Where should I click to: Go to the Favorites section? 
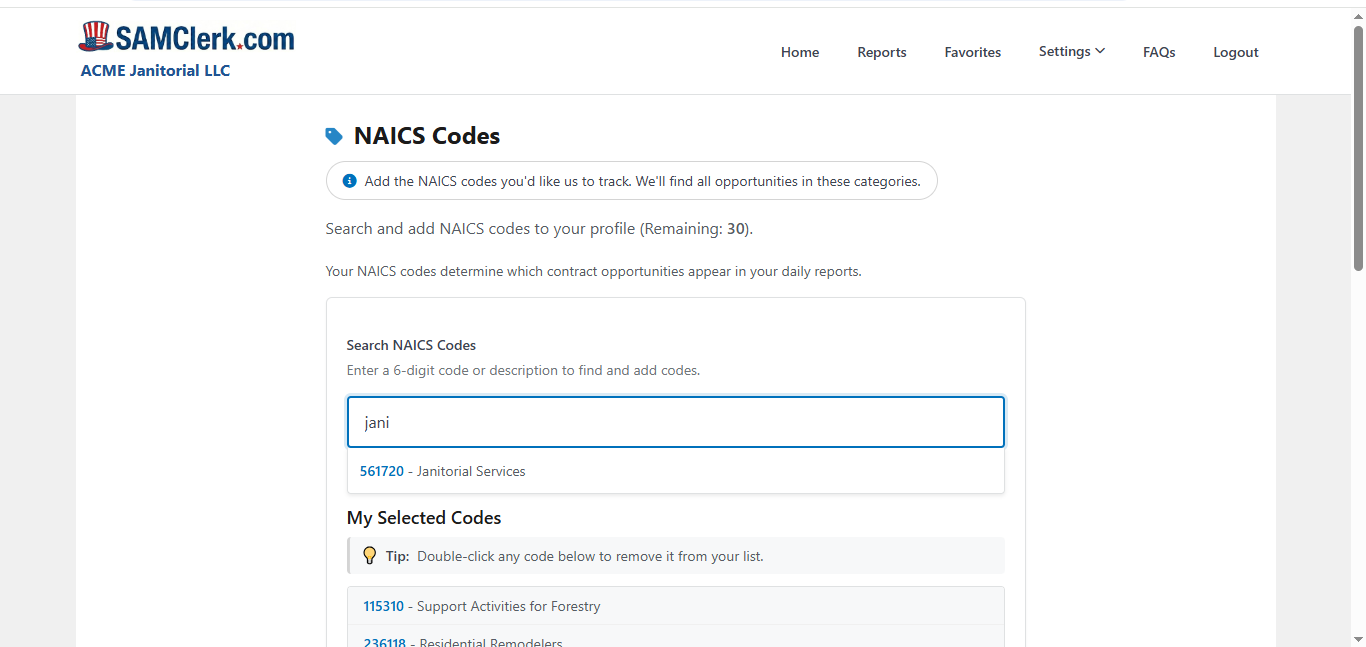(x=972, y=51)
